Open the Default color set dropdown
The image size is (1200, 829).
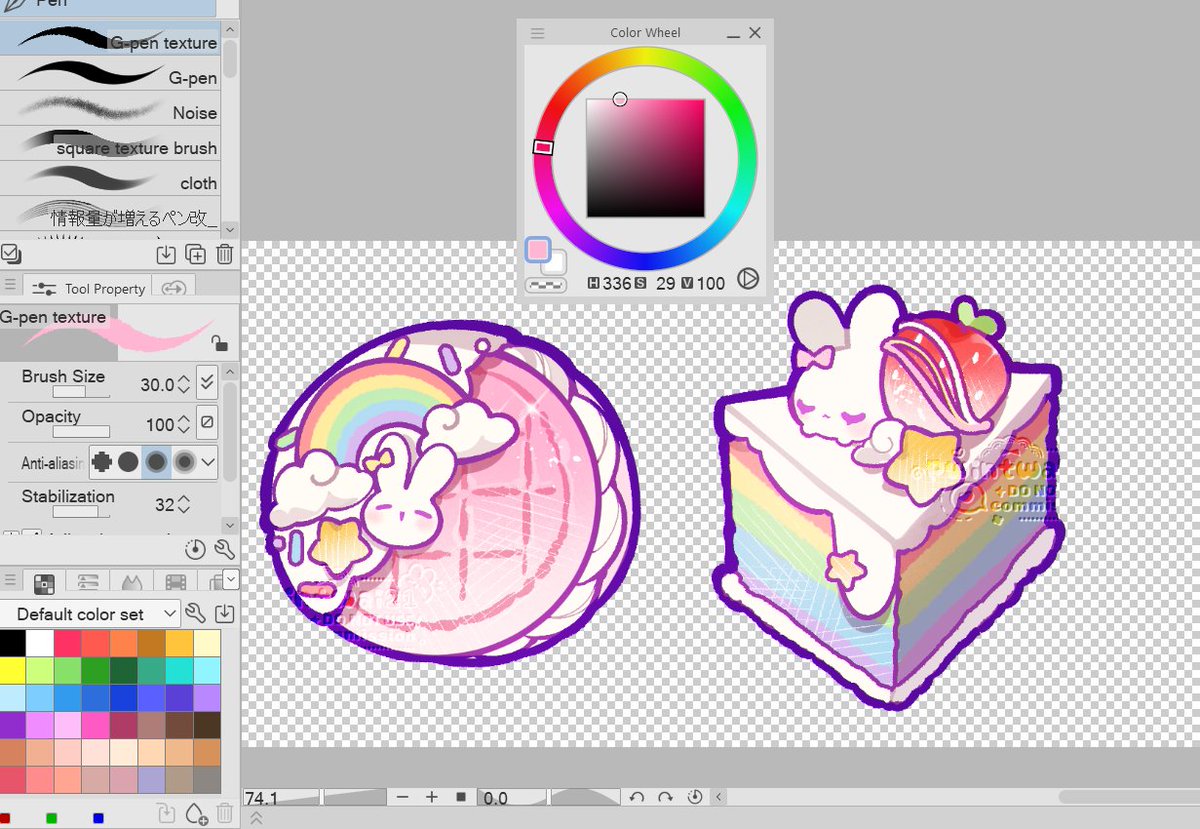pyautogui.click(x=90, y=613)
